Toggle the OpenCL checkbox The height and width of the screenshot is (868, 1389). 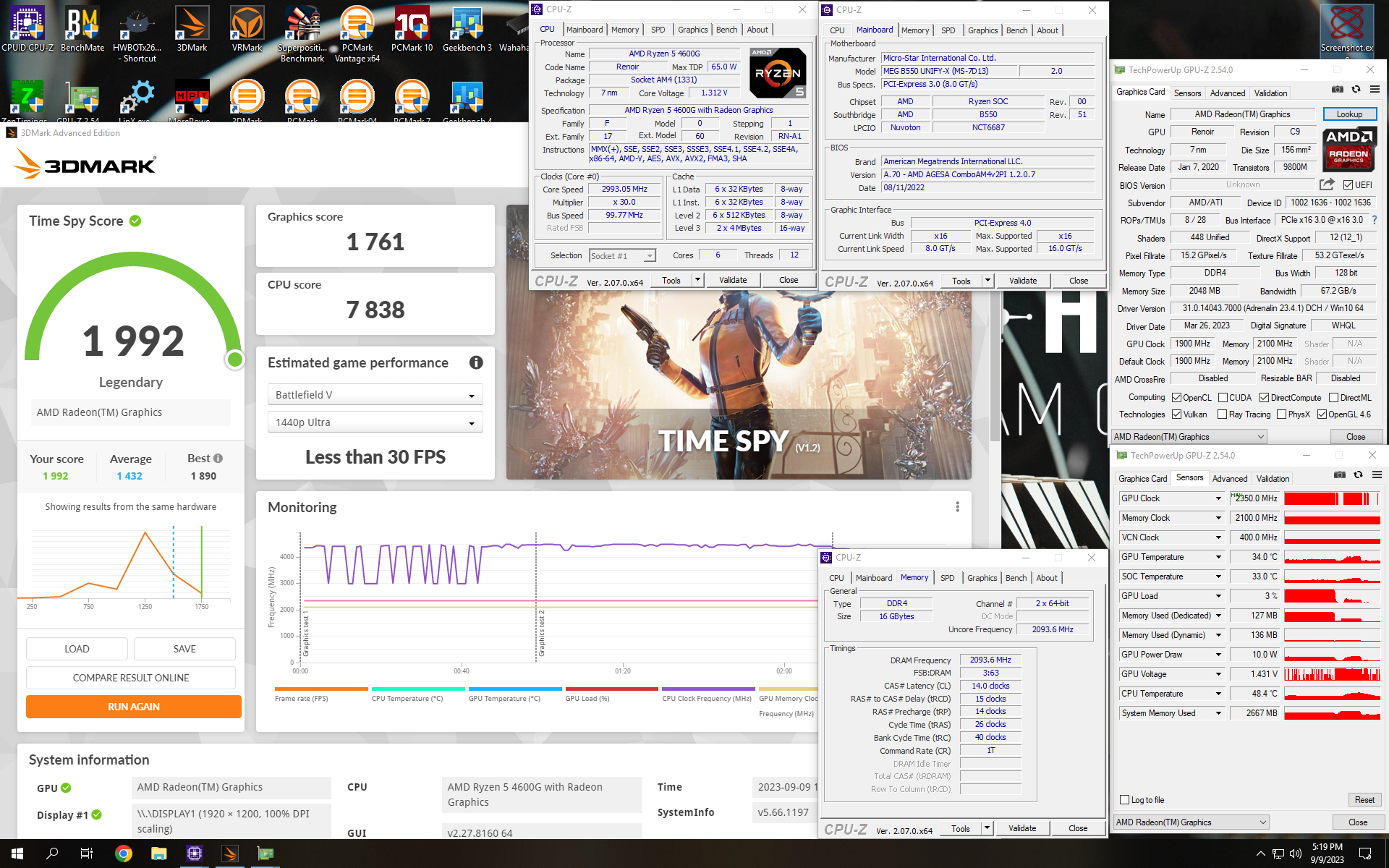[x=1177, y=398]
